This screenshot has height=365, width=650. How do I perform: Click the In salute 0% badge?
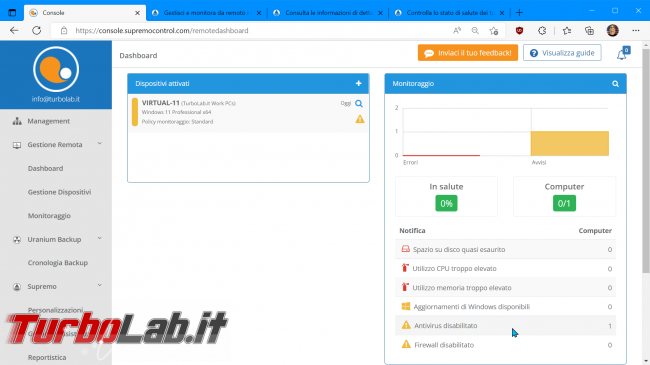tap(446, 204)
